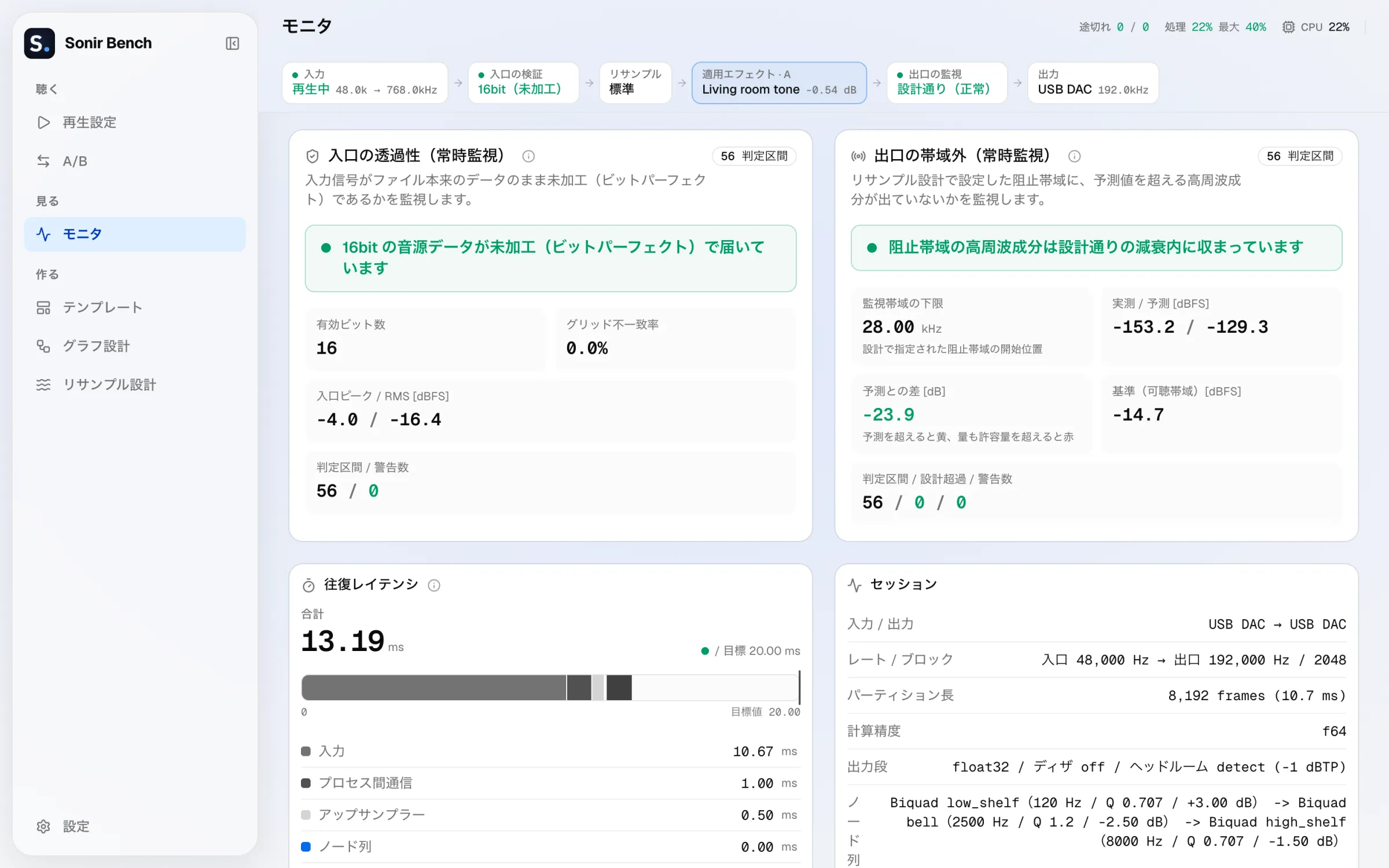The image size is (1389, 868).
Task: Select the 入口の検証 16bit stage
Action: click(523, 83)
